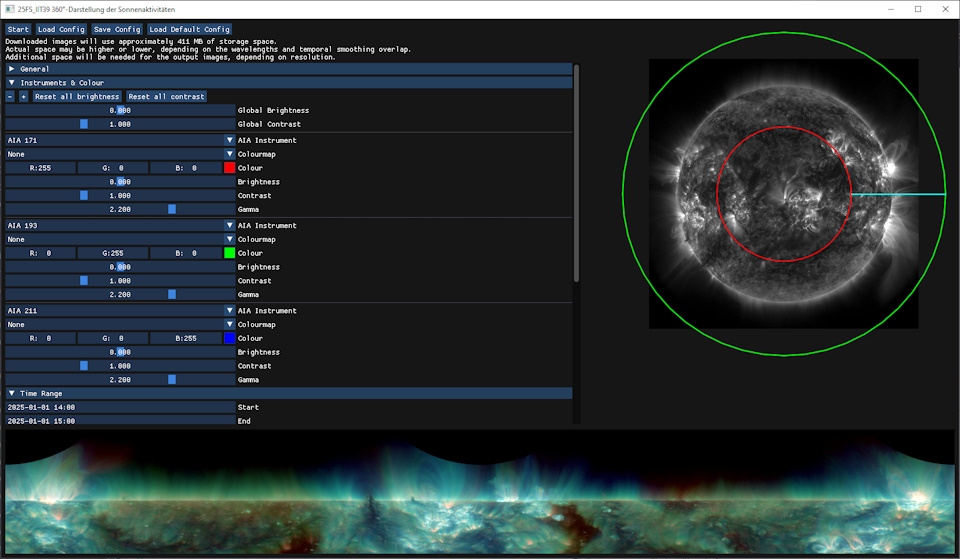Open AIA 193 instrument dropdown
This screenshot has width=960, height=559.
coord(121,225)
